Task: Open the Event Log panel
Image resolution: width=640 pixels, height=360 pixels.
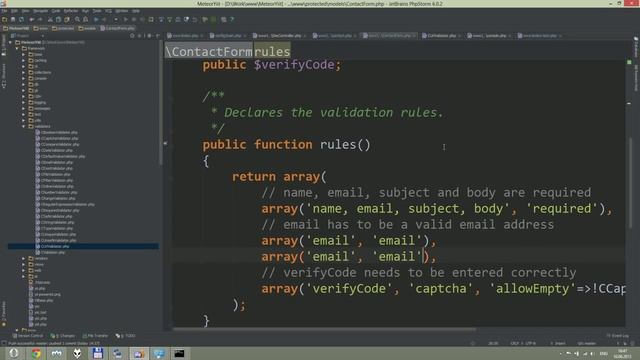Action: click(x=618, y=336)
